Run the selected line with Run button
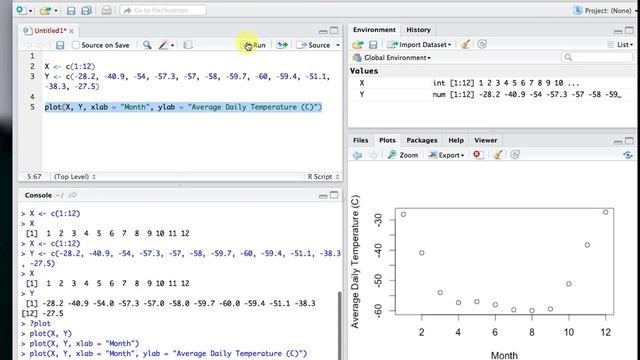 255,45
